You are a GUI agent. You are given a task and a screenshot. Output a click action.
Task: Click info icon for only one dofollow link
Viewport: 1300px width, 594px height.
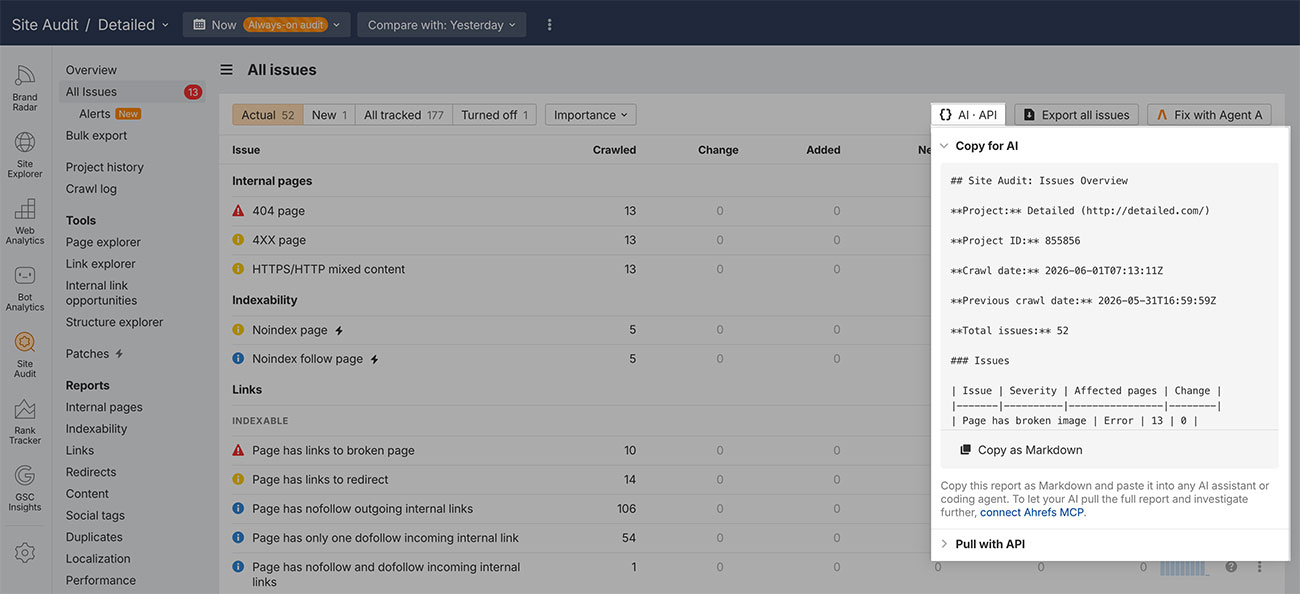pyautogui.click(x=238, y=538)
